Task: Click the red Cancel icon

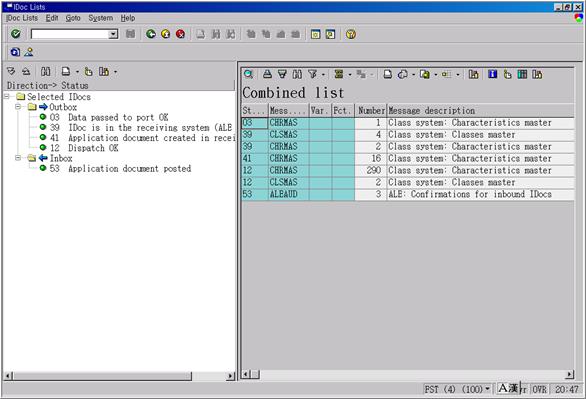Action: (181, 34)
